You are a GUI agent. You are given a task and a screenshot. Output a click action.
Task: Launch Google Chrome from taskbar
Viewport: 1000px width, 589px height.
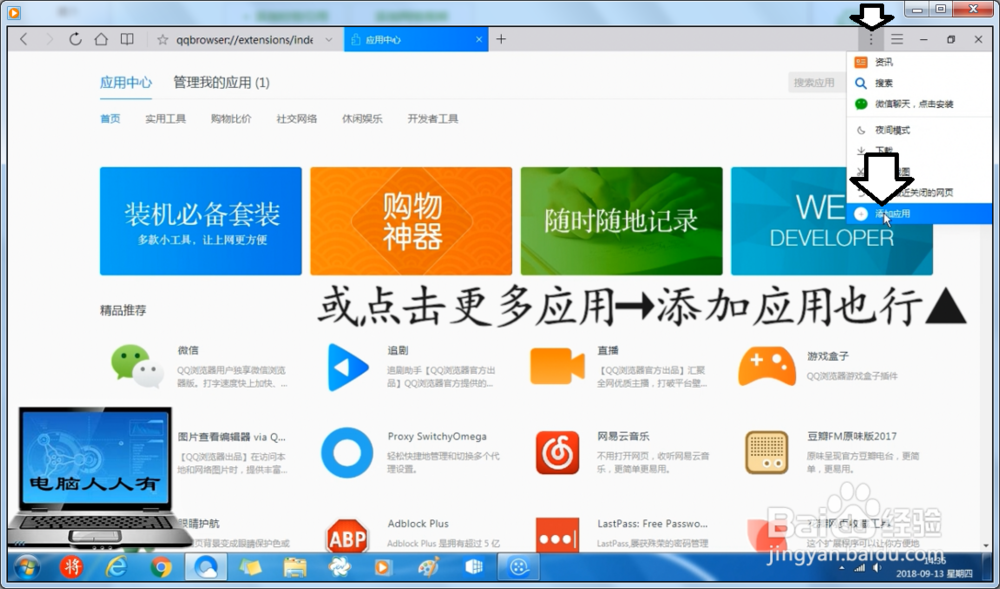[161, 567]
